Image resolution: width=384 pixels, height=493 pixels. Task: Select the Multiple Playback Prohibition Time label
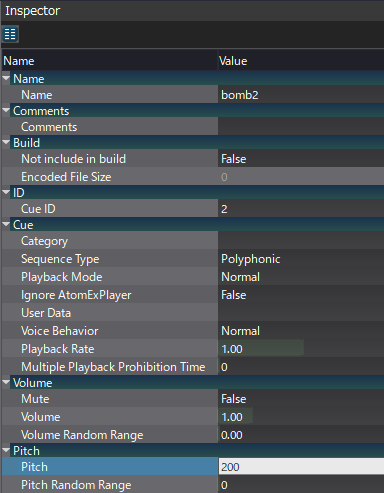[113, 367]
